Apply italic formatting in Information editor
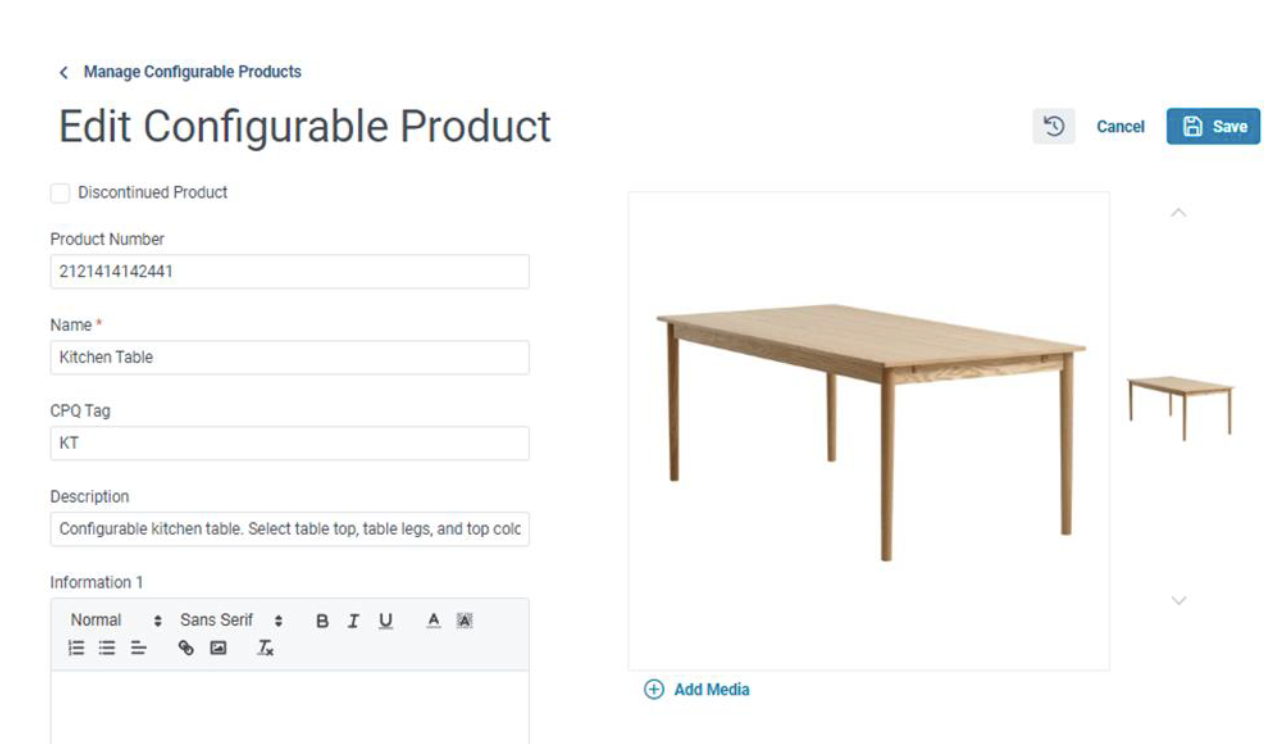Screen dimensions: 1288x744 [x=353, y=621]
